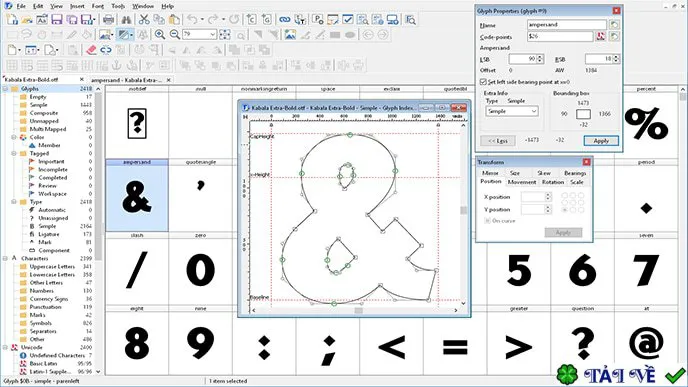Click the chain link toolbar icon
Image resolution: width=688 pixels, height=387 pixels.
pyautogui.click(x=285, y=20)
